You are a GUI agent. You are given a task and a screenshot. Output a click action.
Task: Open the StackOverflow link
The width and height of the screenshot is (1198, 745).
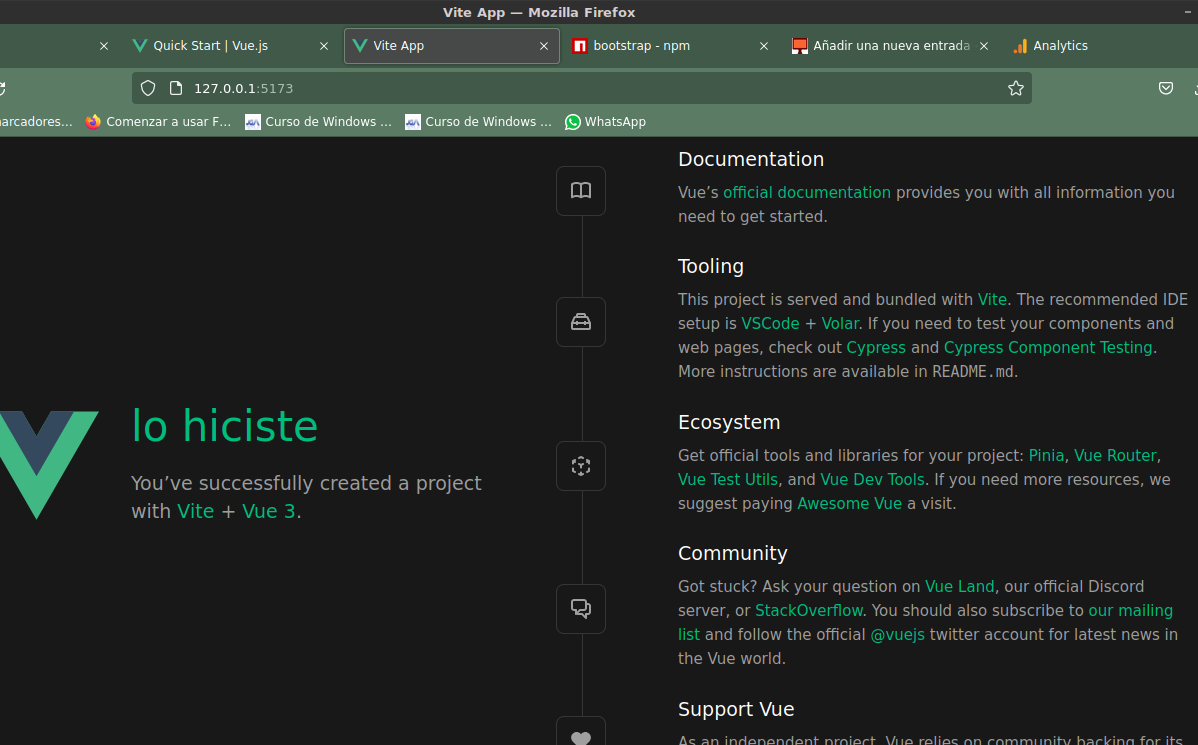pos(808,611)
